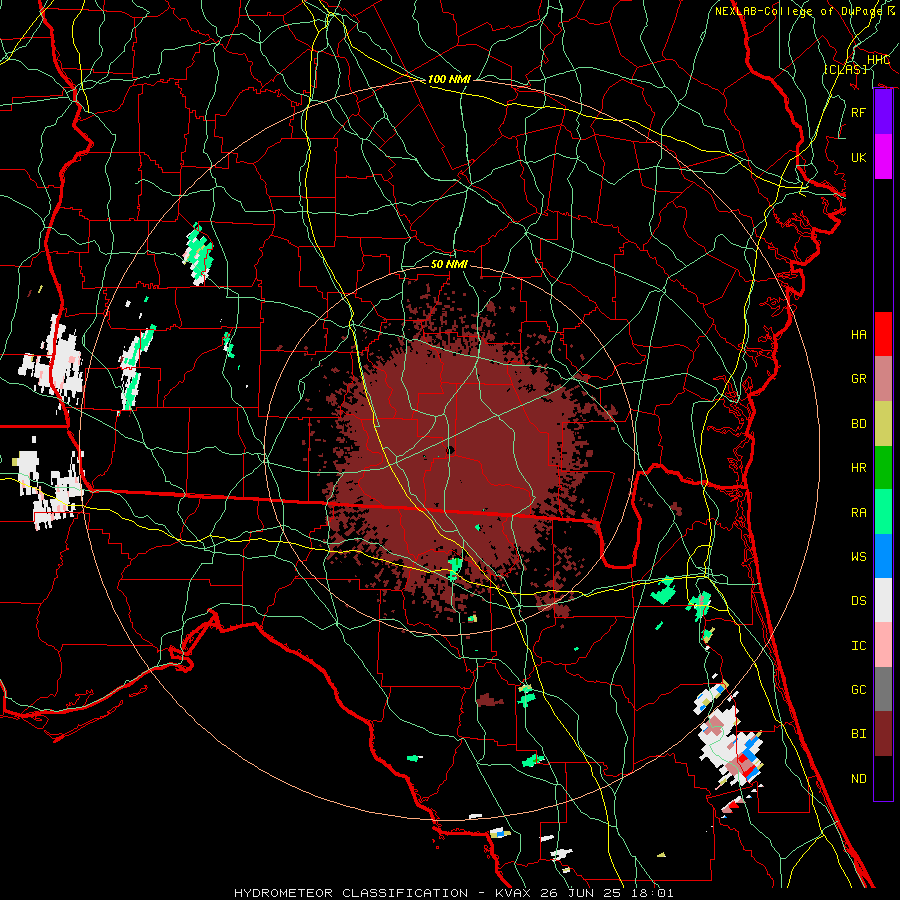The width and height of the screenshot is (900, 900).
Task: Click the WS blue legend color swatch
Action: (x=883, y=556)
